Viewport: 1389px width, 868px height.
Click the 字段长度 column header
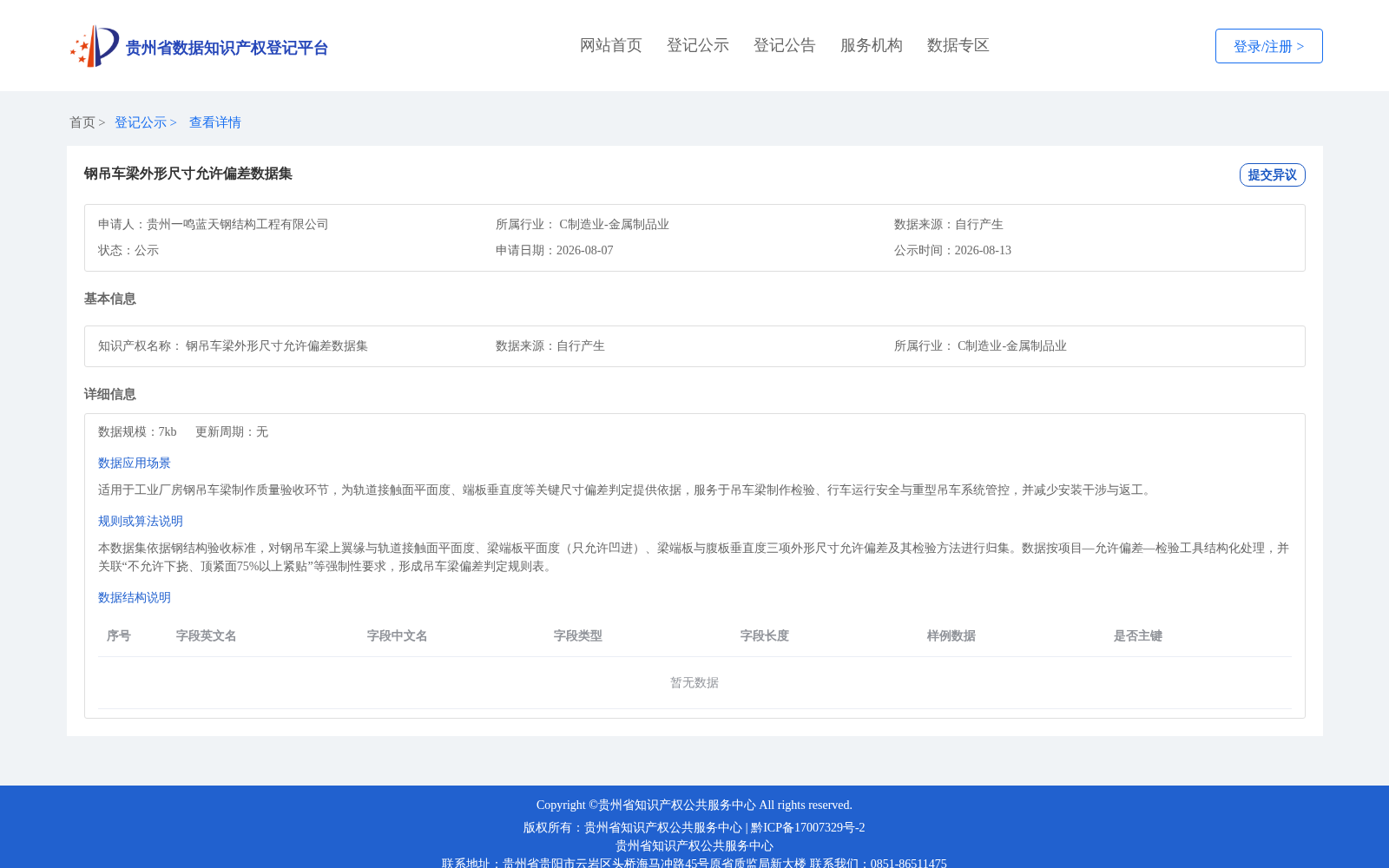pos(765,635)
